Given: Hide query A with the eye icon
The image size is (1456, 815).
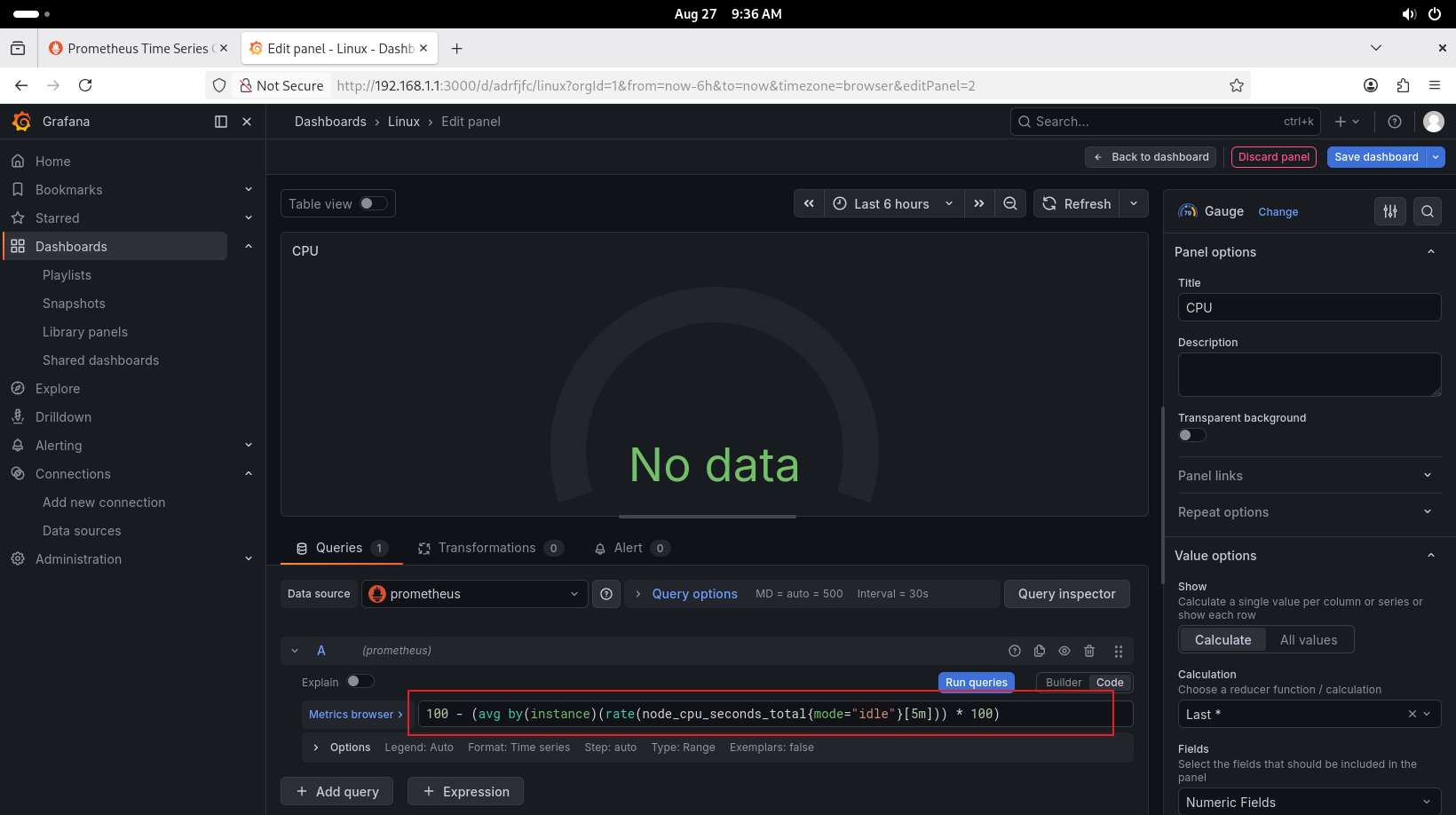Looking at the screenshot, I should pyautogui.click(x=1064, y=651).
